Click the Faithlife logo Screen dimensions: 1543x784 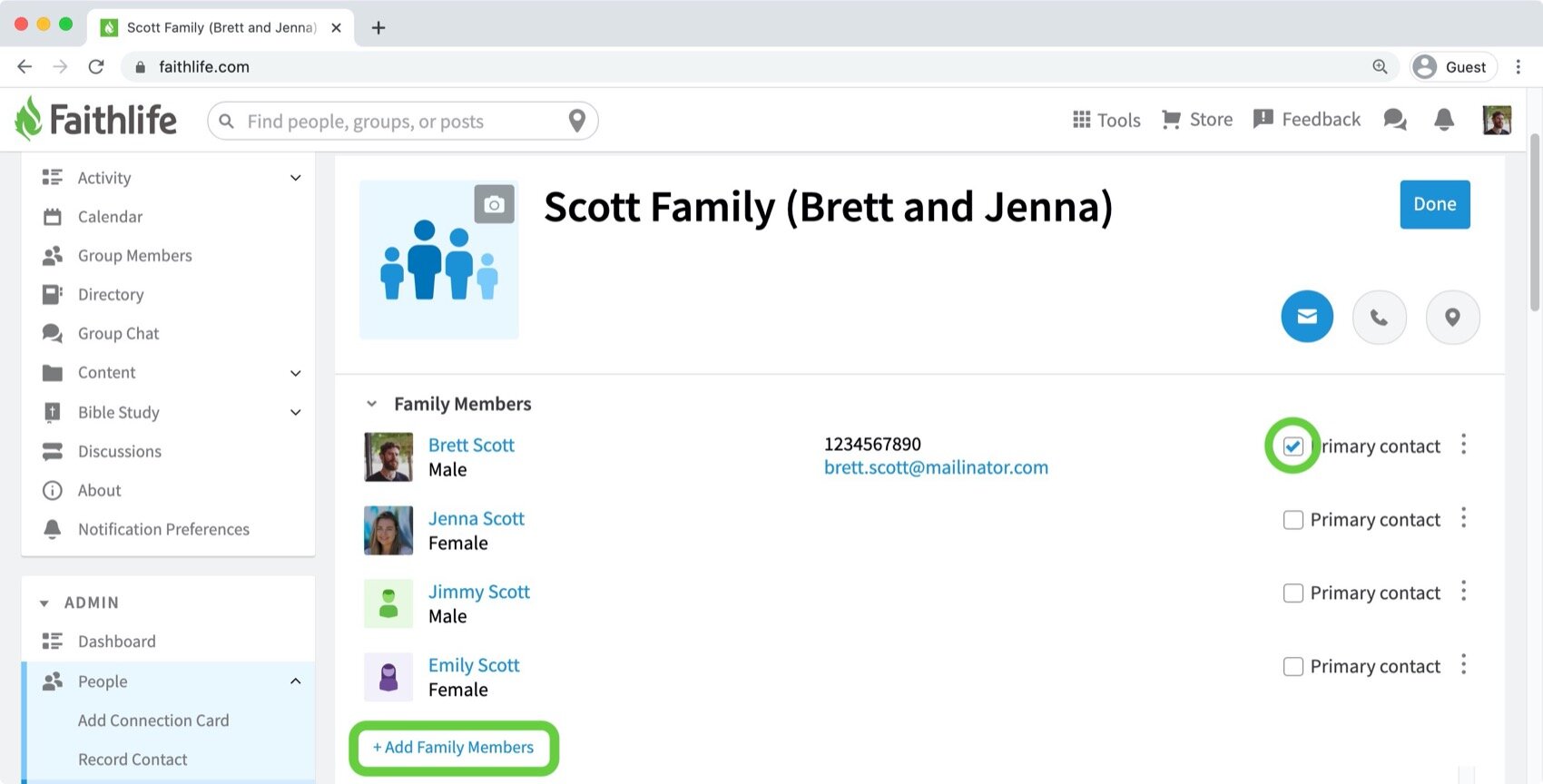[96, 120]
